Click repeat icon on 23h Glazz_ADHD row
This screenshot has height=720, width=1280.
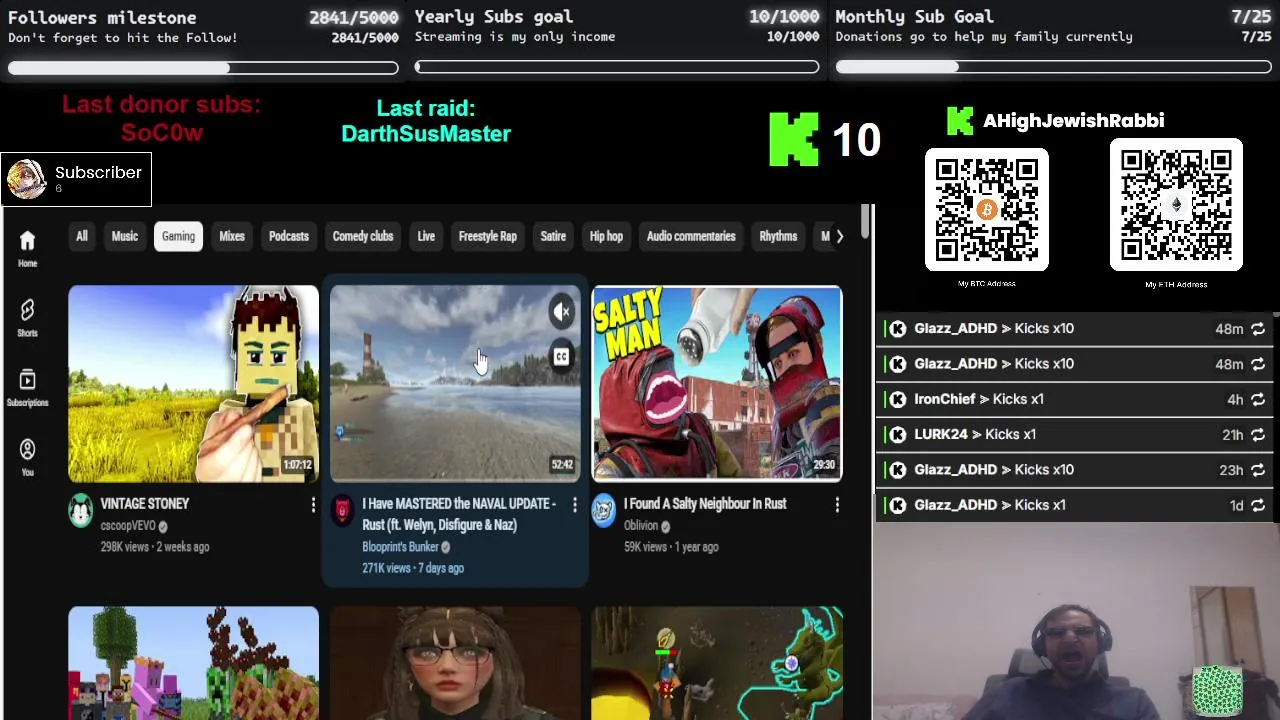pyautogui.click(x=1258, y=470)
